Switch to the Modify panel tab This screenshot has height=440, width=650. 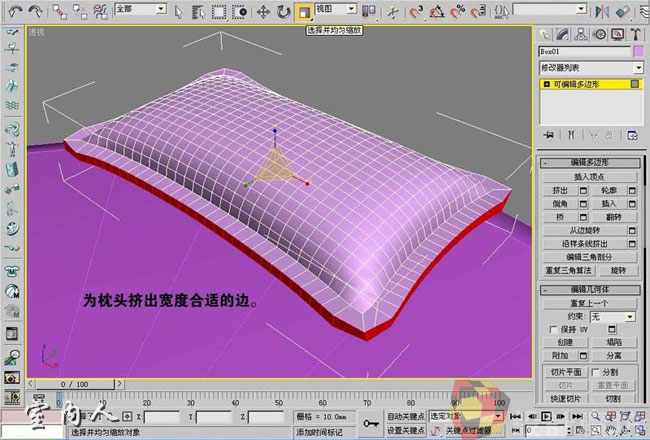pos(563,34)
